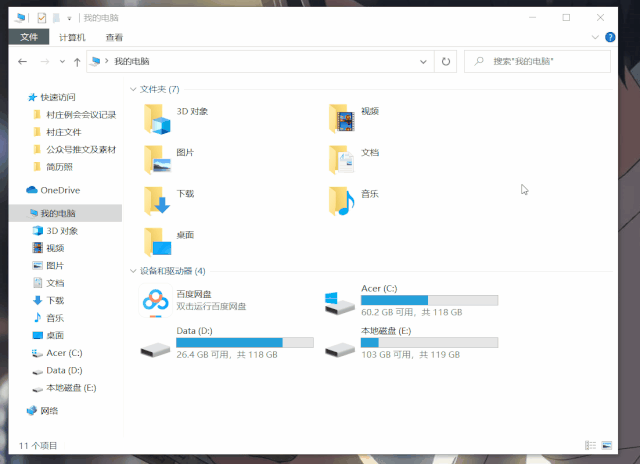Click the 搜索"我的电脑" search field
Screen dimensions: 640x464
click(x=538, y=62)
